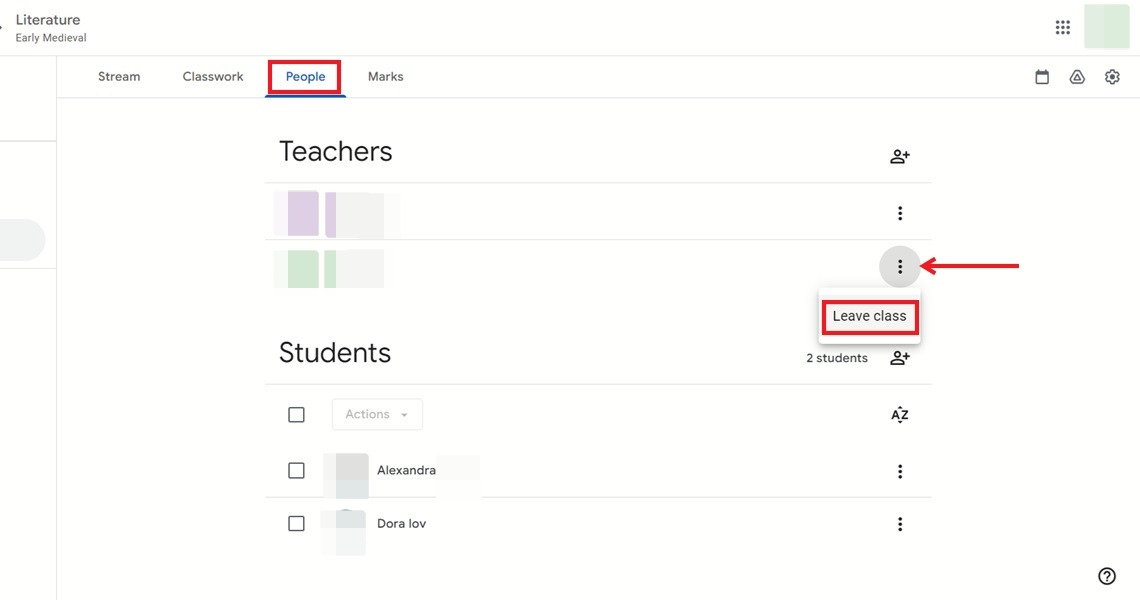Open the class Google Calendar
The height and width of the screenshot is (600, 1140).
coord(1042,76)
